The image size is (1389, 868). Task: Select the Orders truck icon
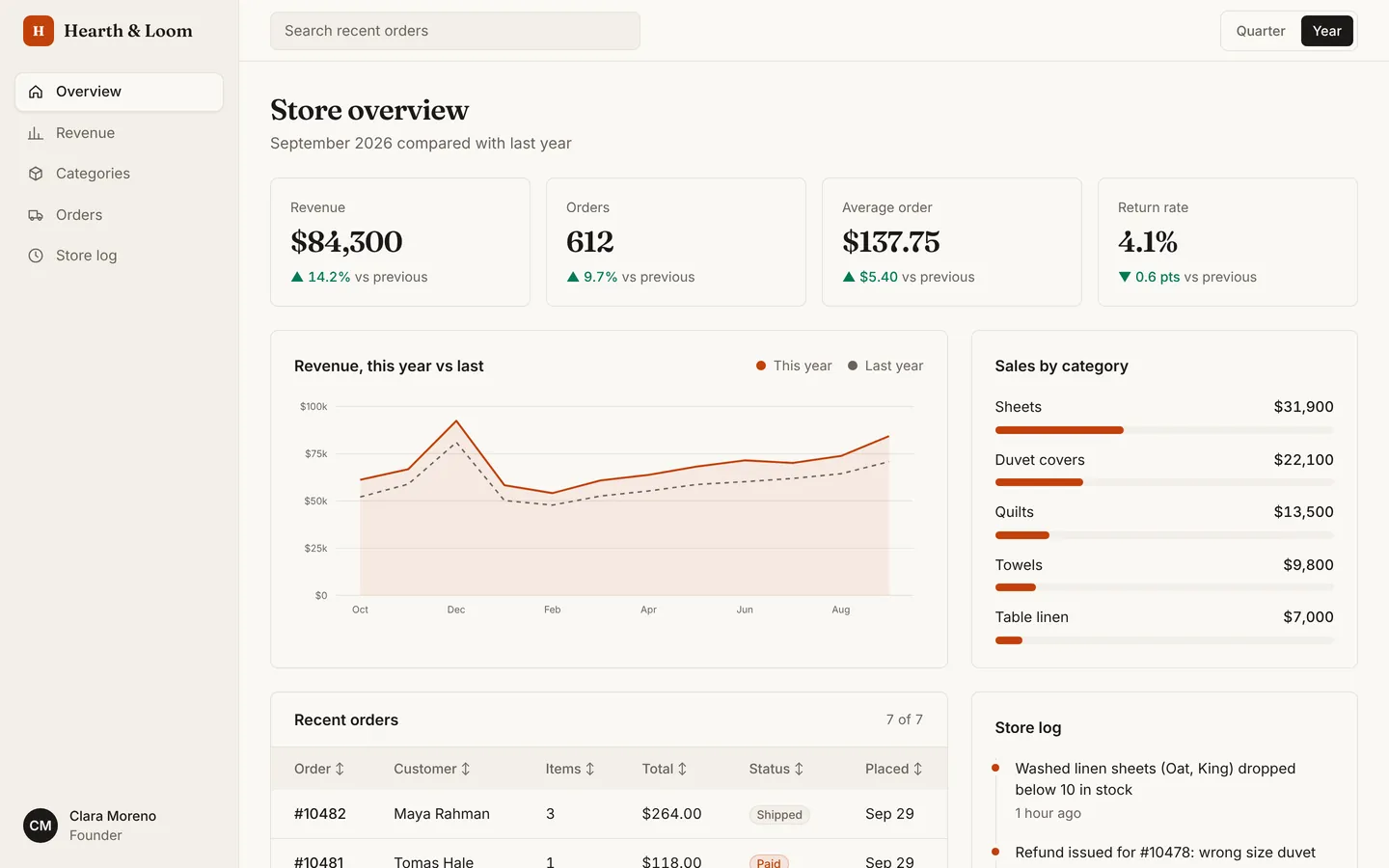pyautogui.click(x=36, y=215)
